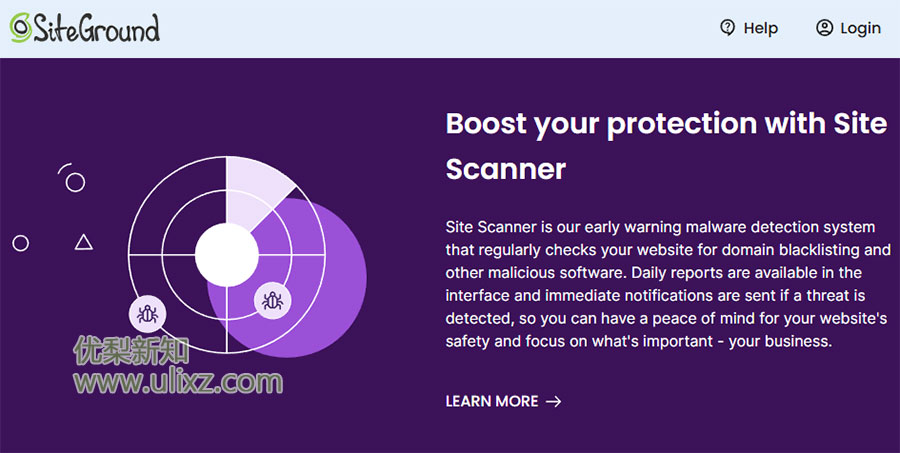This screenshot has height=453, width=900.
Task: Click the Login user profile icon
Action: 824,28
